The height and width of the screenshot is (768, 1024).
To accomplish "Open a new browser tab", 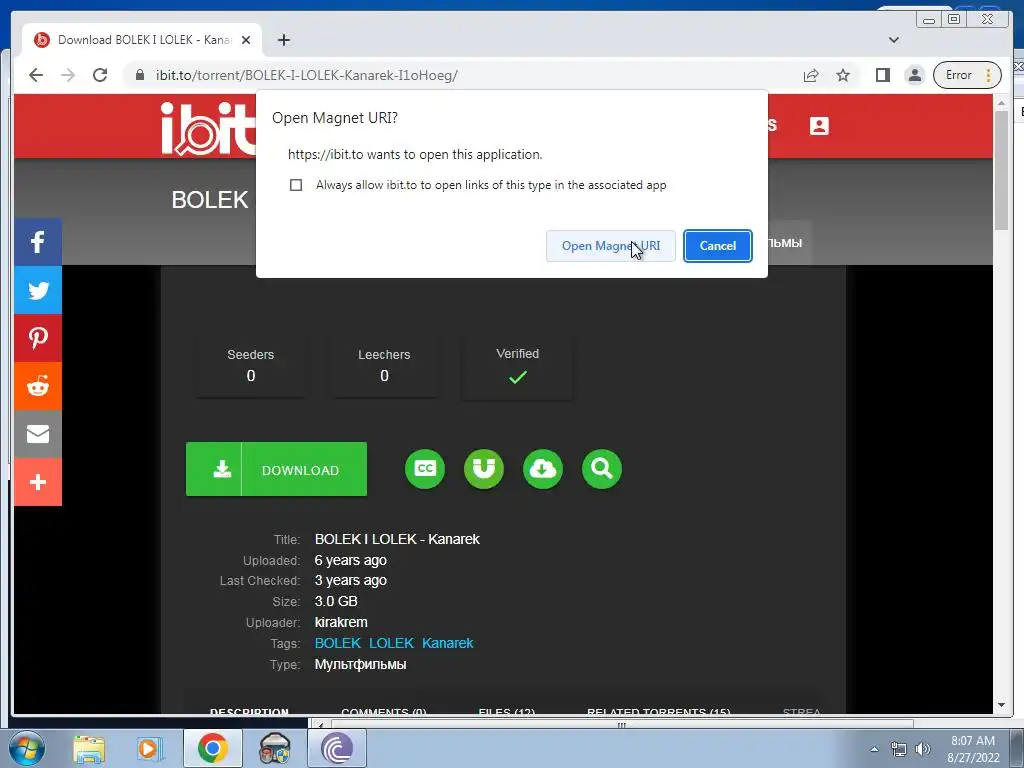I will 283,40.
